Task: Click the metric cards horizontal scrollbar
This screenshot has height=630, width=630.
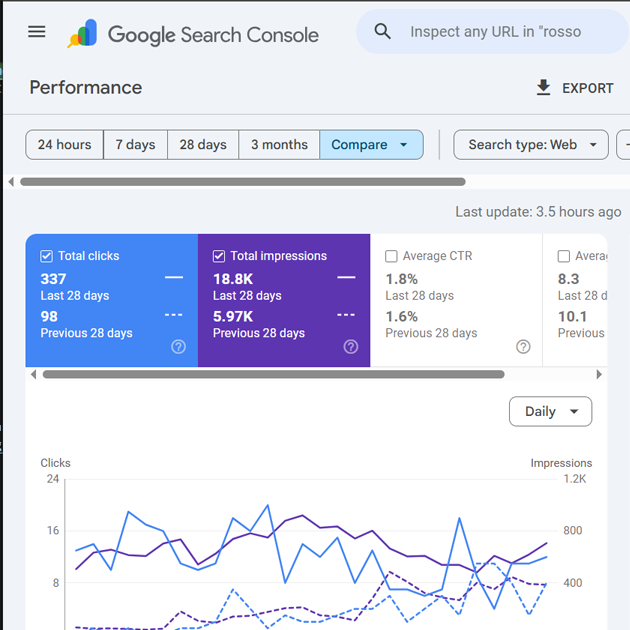Action: 273,375
